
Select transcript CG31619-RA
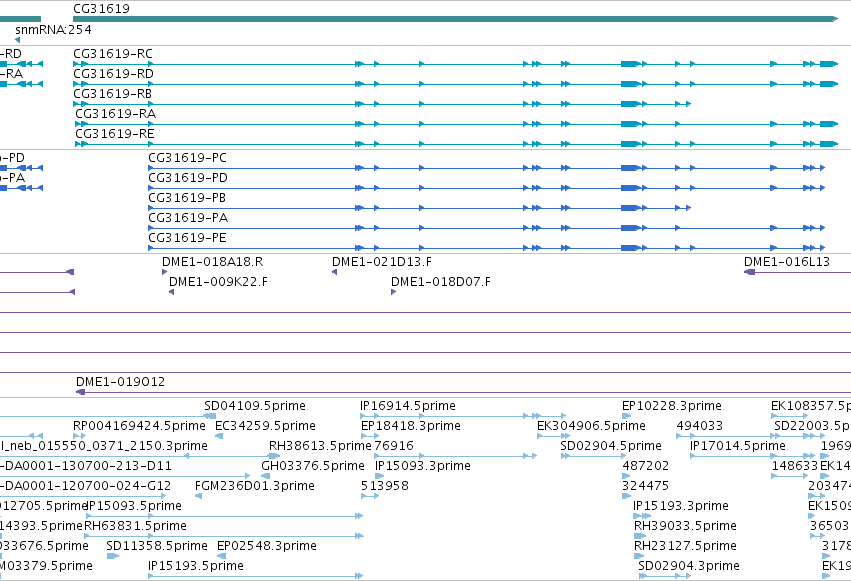pyautogui.click(x=115, y=114)
